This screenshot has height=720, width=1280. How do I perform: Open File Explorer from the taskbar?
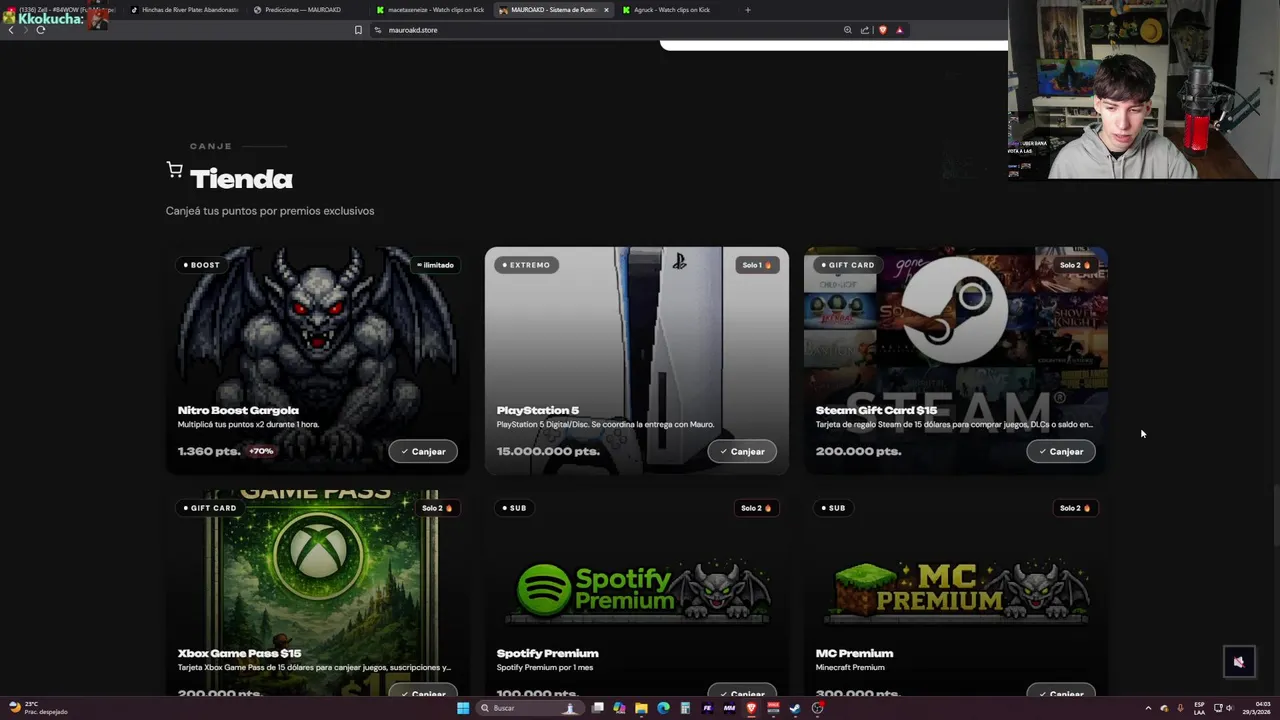pos(641,708)
